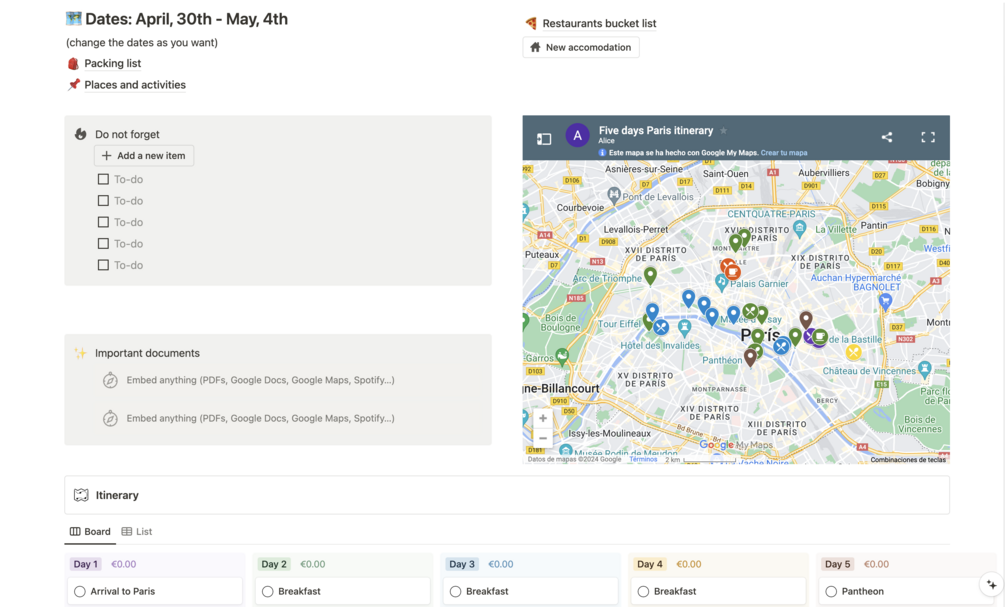Toggle the map sidebar panel icon
1005x607 pixels.
544,139
